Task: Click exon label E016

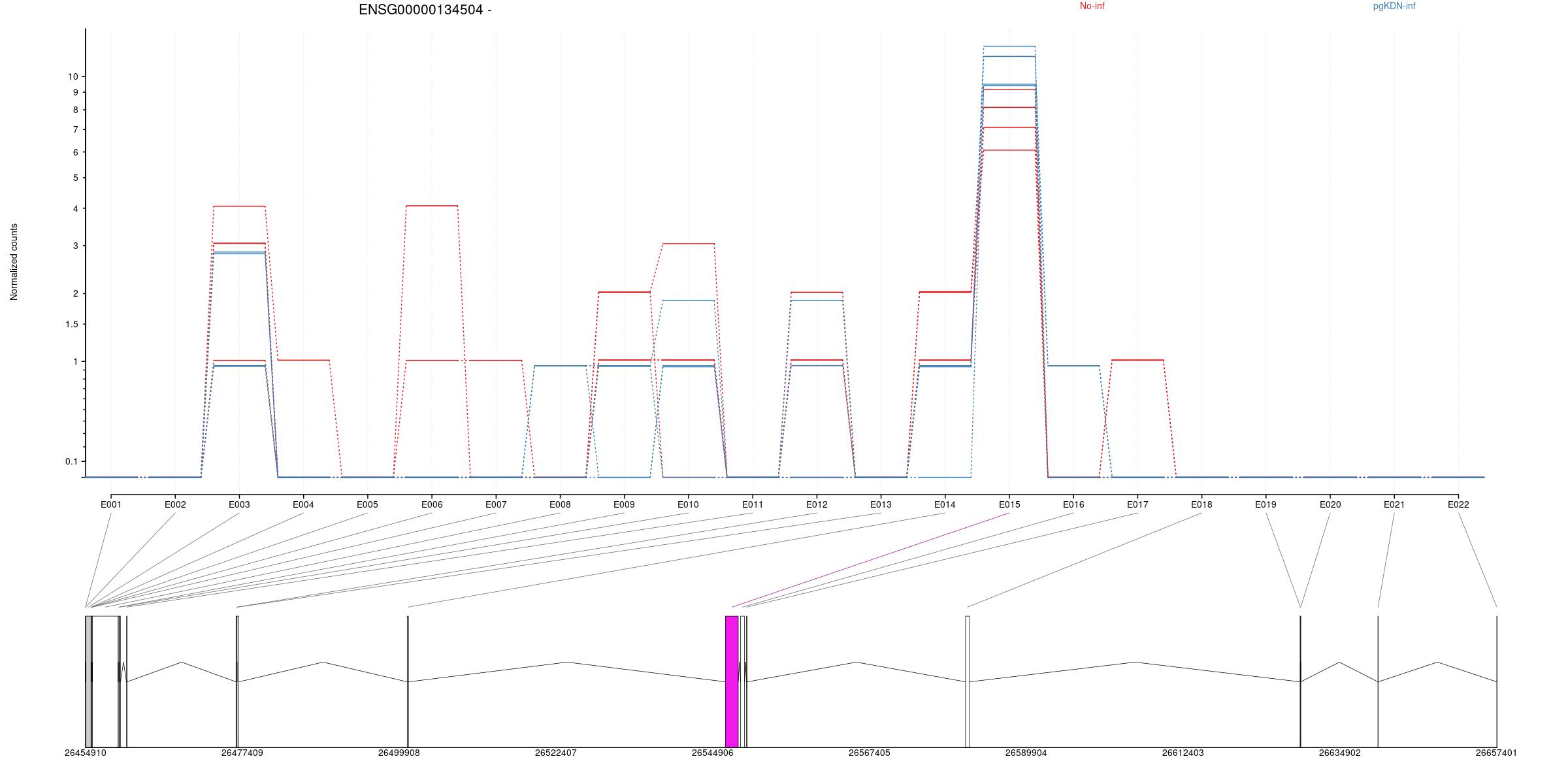Action: click(x=1073, y=504)
